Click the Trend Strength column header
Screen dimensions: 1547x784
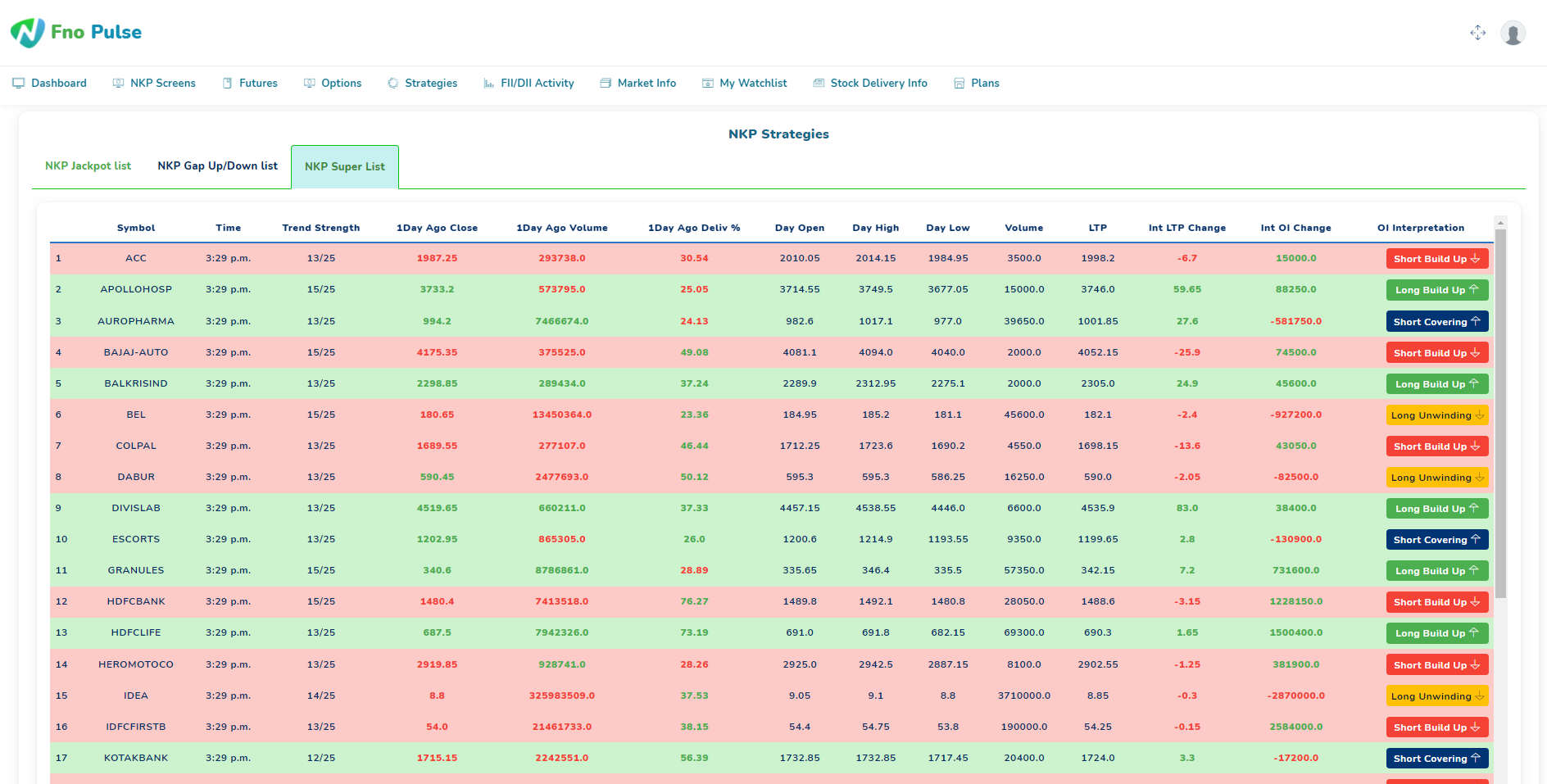pyautogui.click(x=321, y=228)
